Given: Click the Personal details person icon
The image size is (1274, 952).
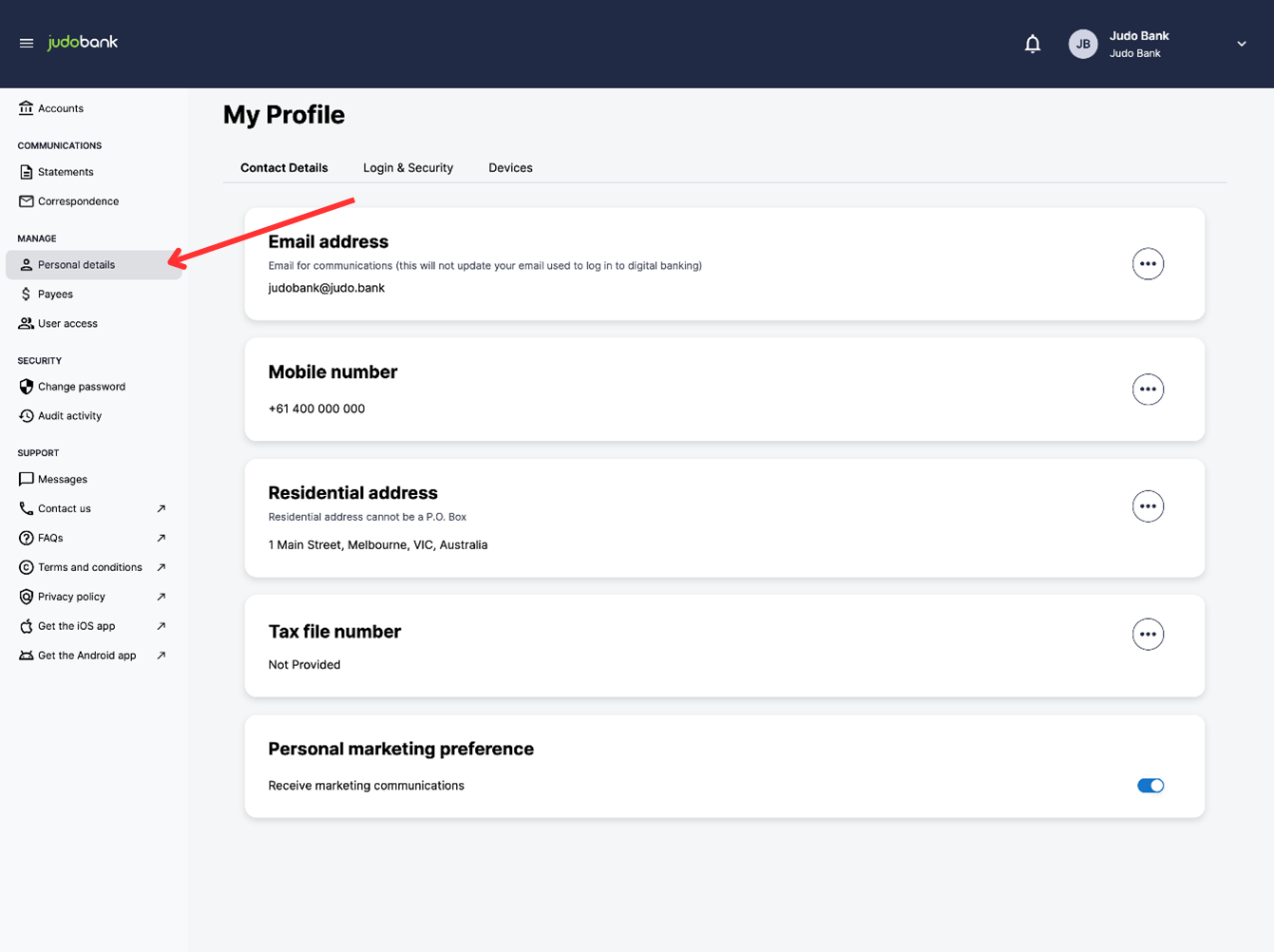Looking at the screenshot, I should tap(26, 265).
